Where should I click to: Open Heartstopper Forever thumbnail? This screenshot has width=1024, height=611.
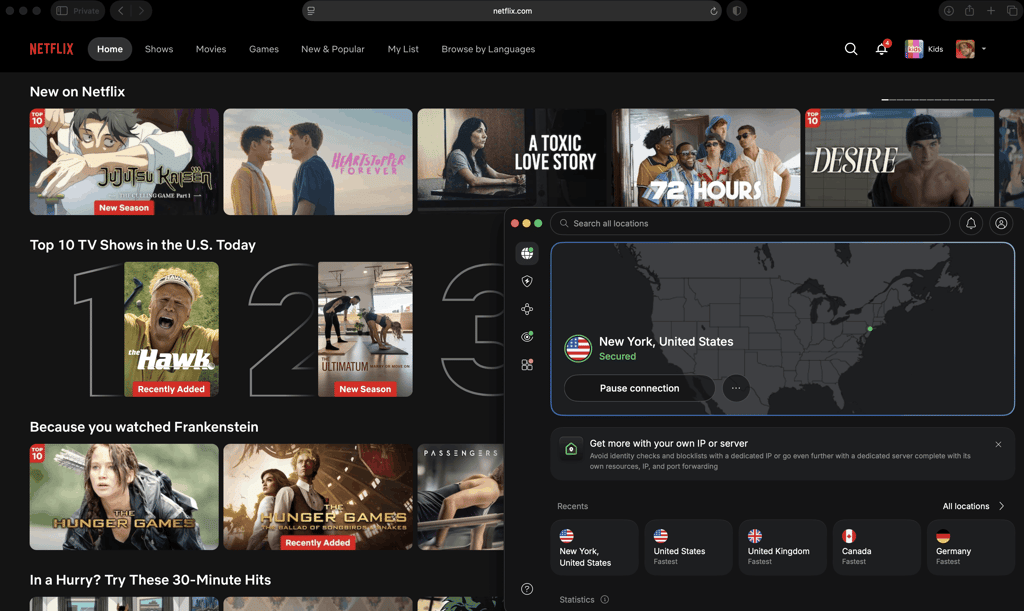318,161
